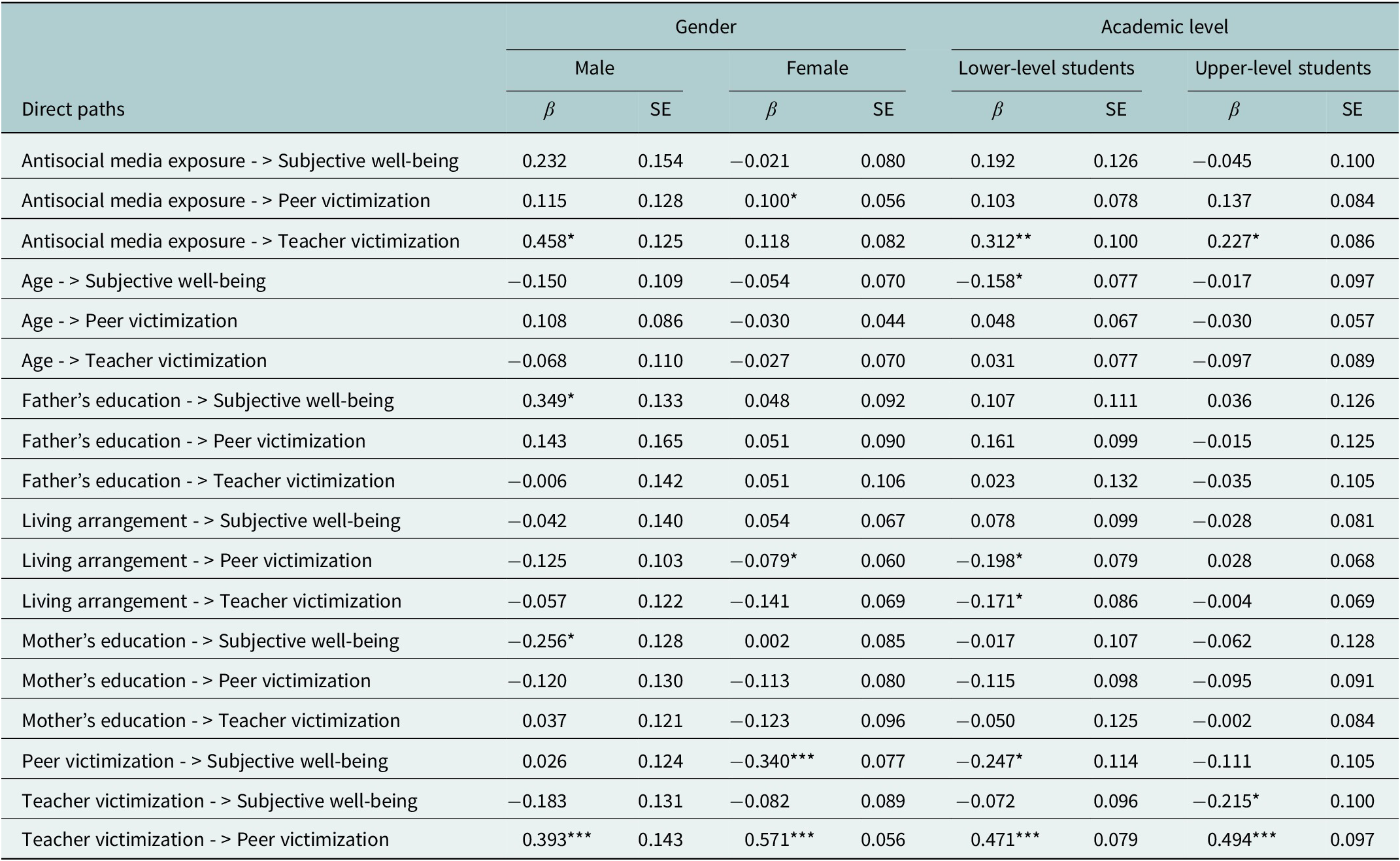Screen dimensions: 1400x861
Task: Select Living arrangement to Peer victimization row
Action: coord(197,560)
